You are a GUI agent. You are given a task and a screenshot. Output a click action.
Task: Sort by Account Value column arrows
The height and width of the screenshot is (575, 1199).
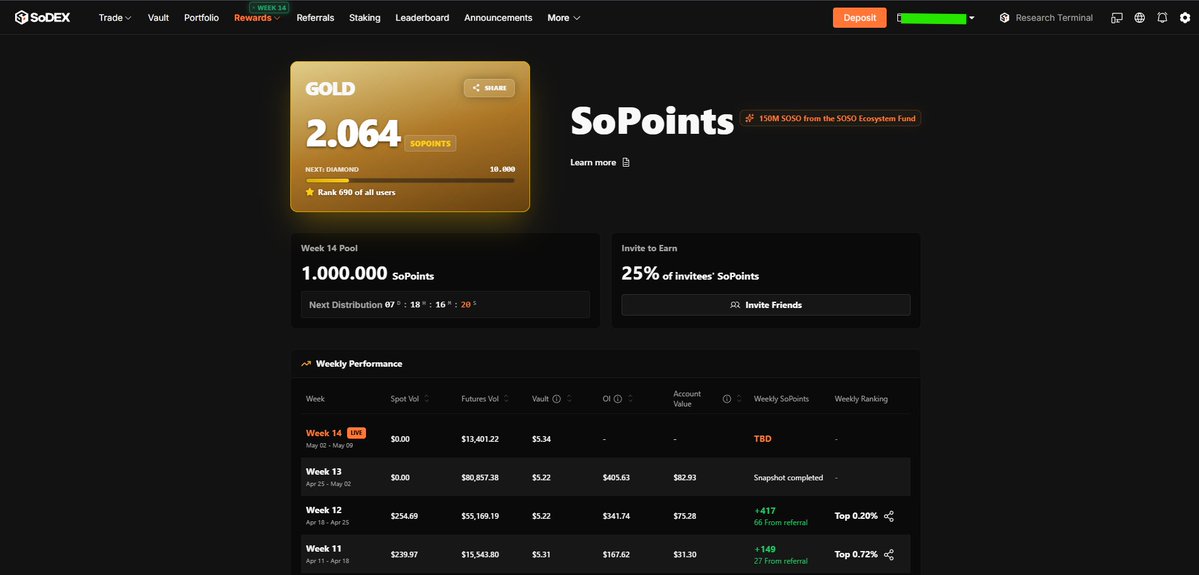tap(739, 399)
